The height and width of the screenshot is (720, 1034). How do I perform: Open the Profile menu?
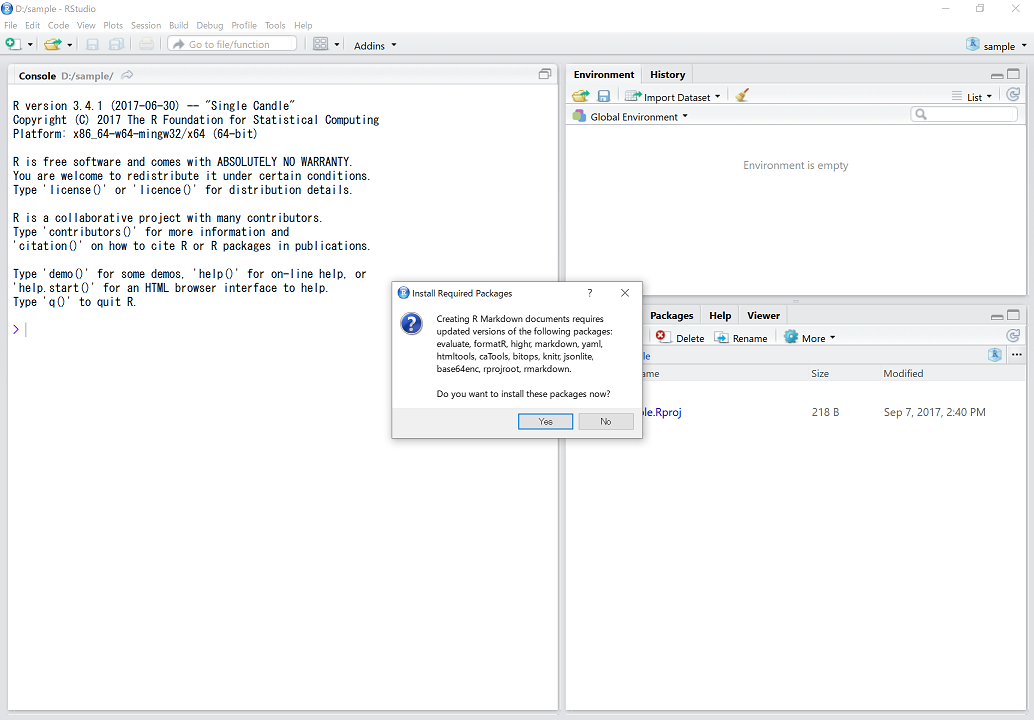pyautogui.click(x=244, y=25)
